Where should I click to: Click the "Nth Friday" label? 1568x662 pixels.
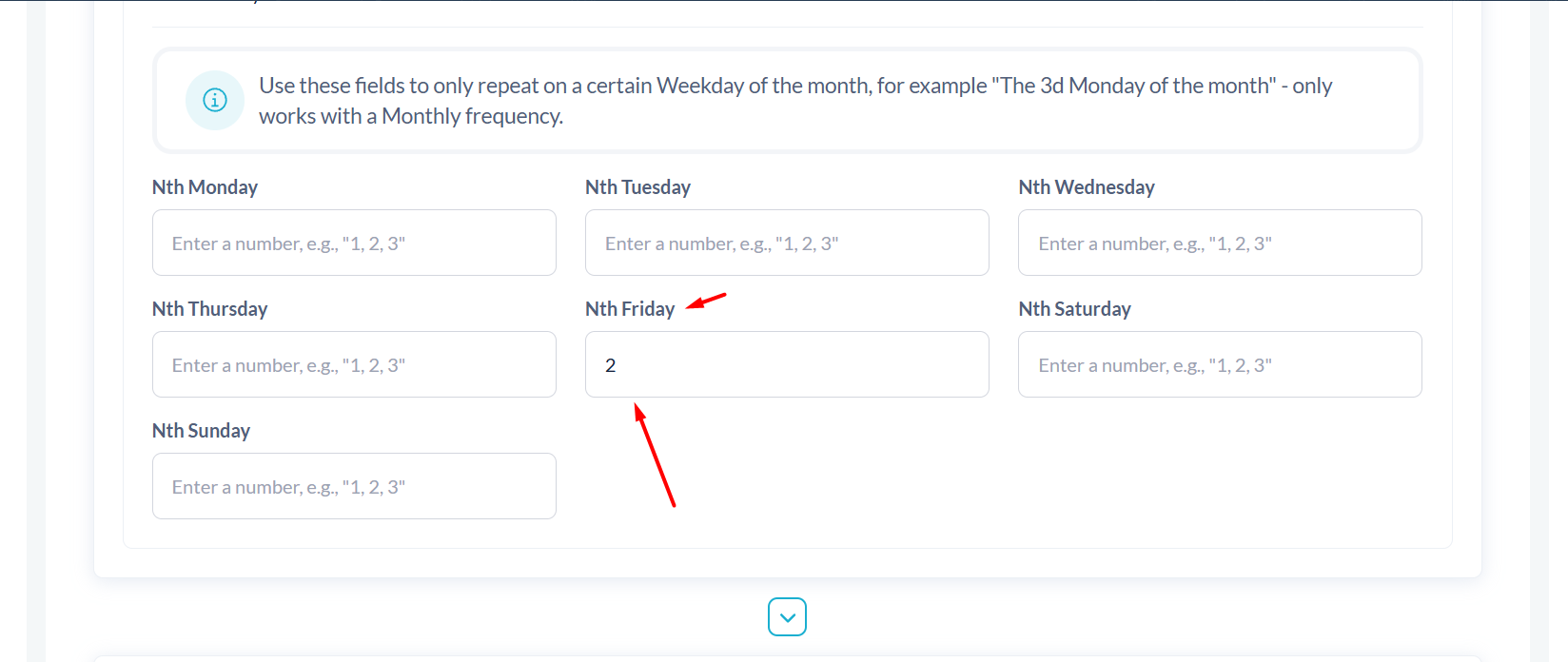coord(630,309)
